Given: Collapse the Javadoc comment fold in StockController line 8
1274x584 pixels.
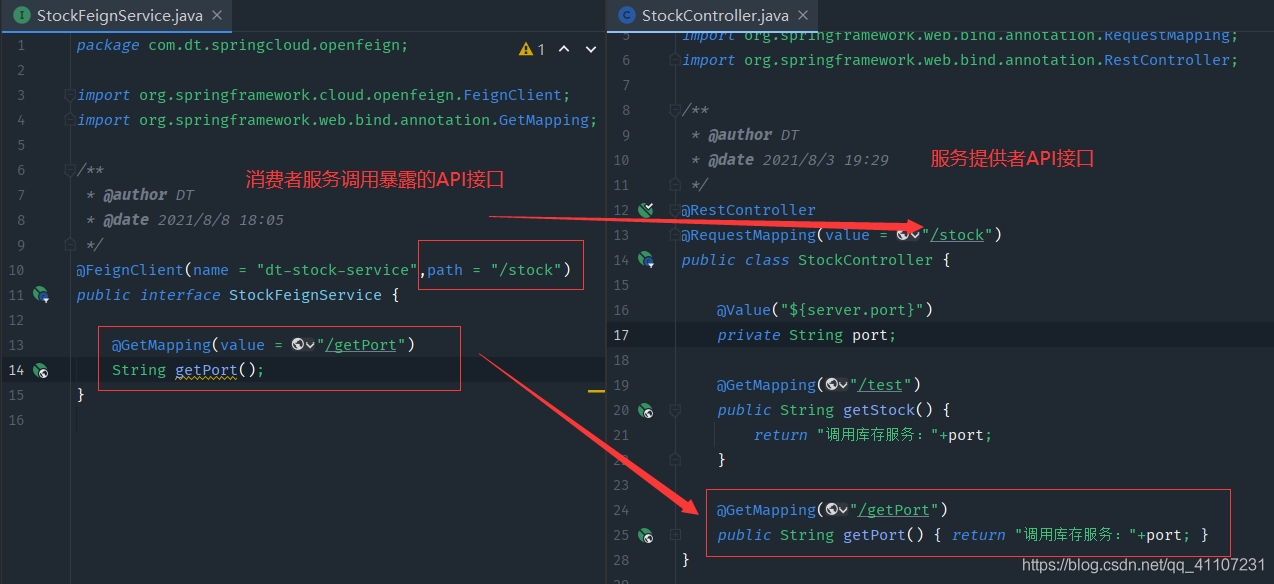Looking at the screenshot, I should coord(675,110).
